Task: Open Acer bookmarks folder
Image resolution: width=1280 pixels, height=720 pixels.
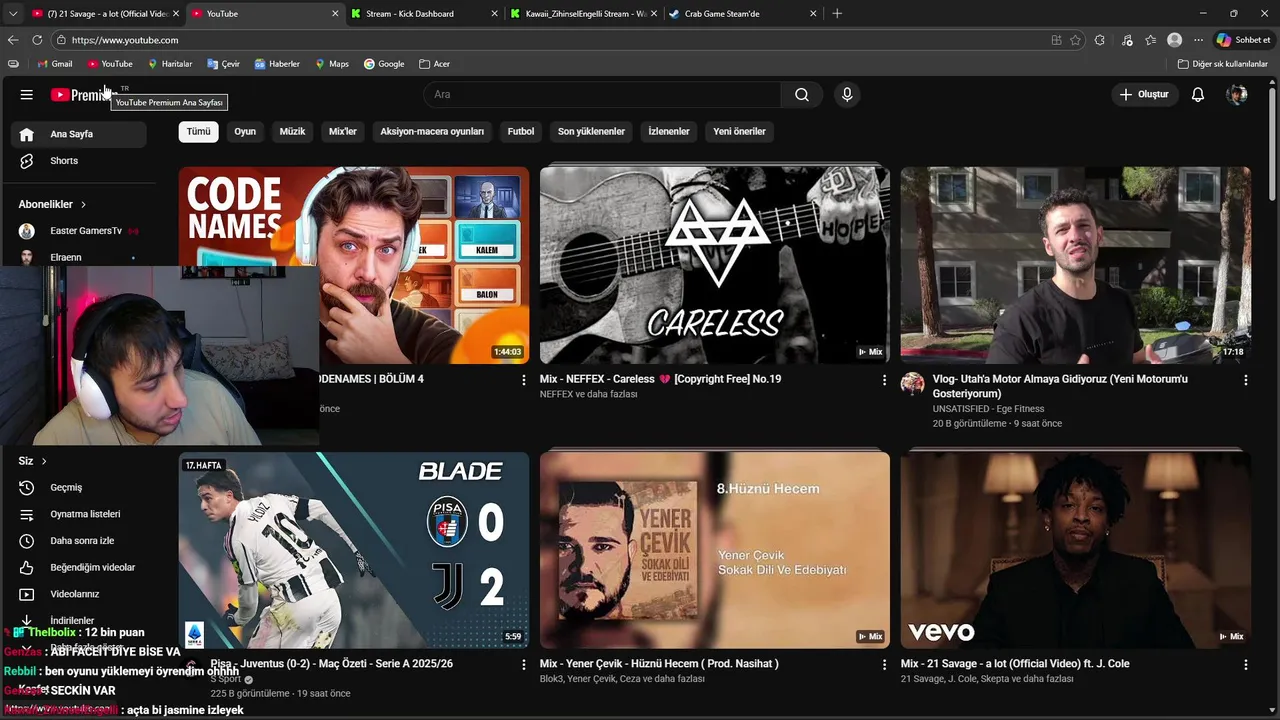Action: click(x=434, y=64)
